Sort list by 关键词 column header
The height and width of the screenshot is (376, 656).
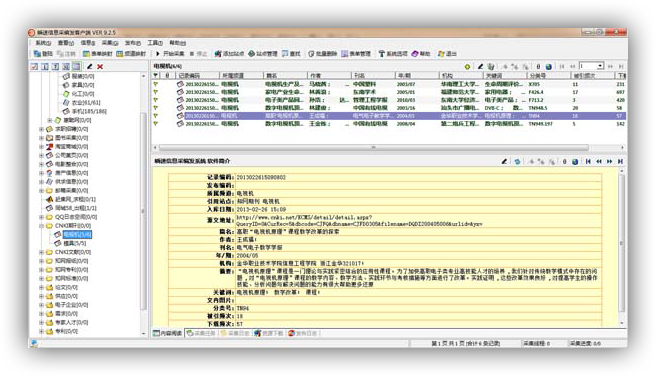(x=505, y=76)
